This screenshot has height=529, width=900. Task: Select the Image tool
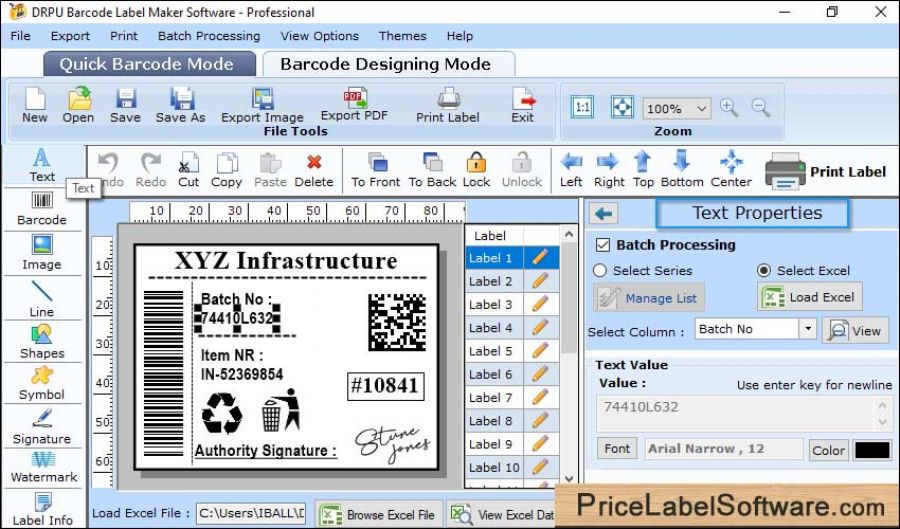pos(42,253)
